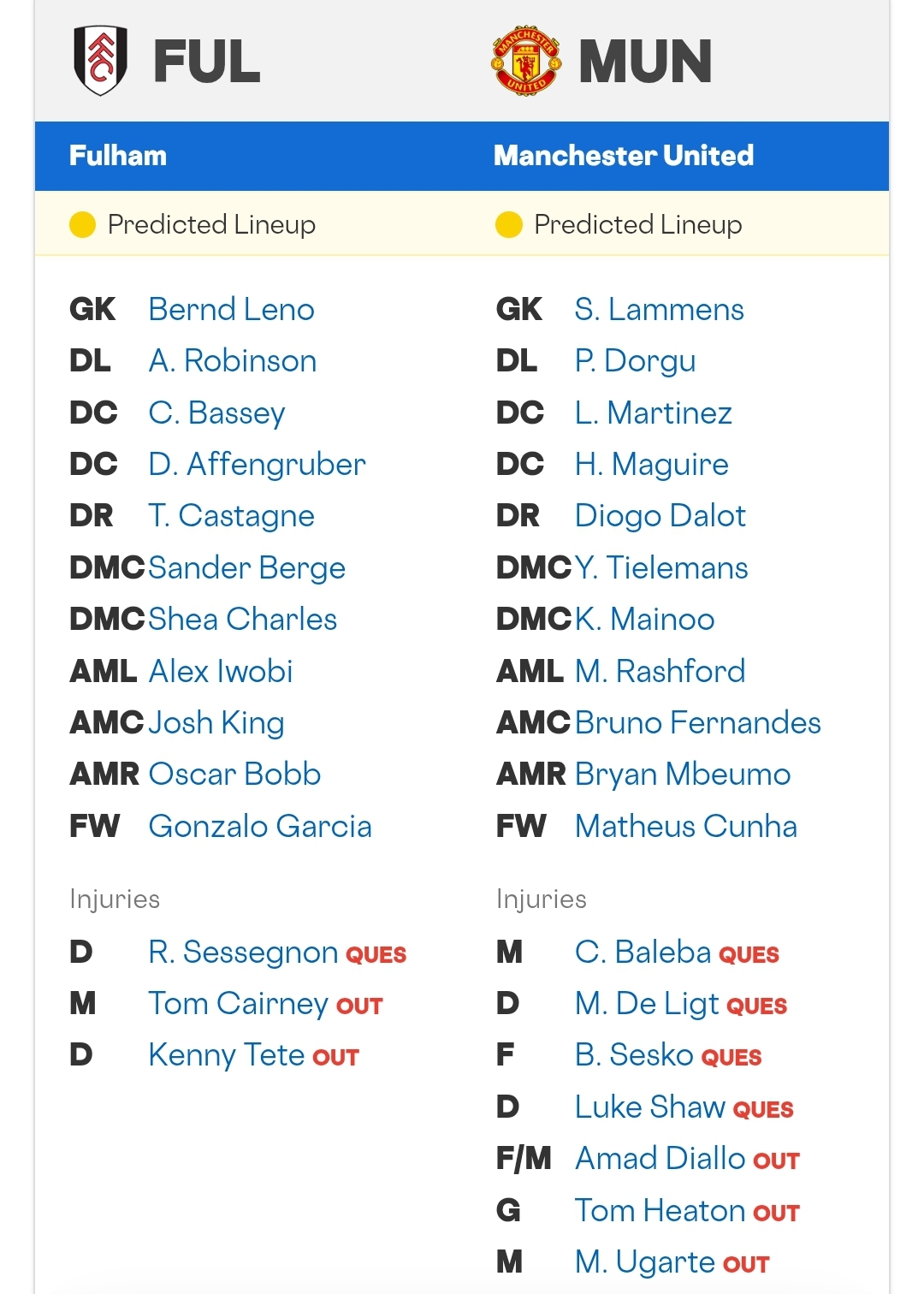924x1294 pixels.
Task: Select the Manchester United team header
Action: coord(624,156)
